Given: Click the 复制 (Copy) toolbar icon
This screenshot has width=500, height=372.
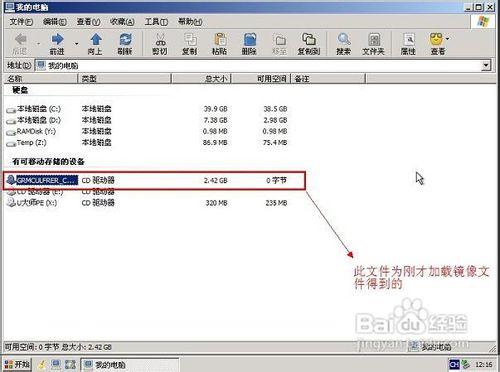Looking at the screenshot, I should tap(190, 39).
